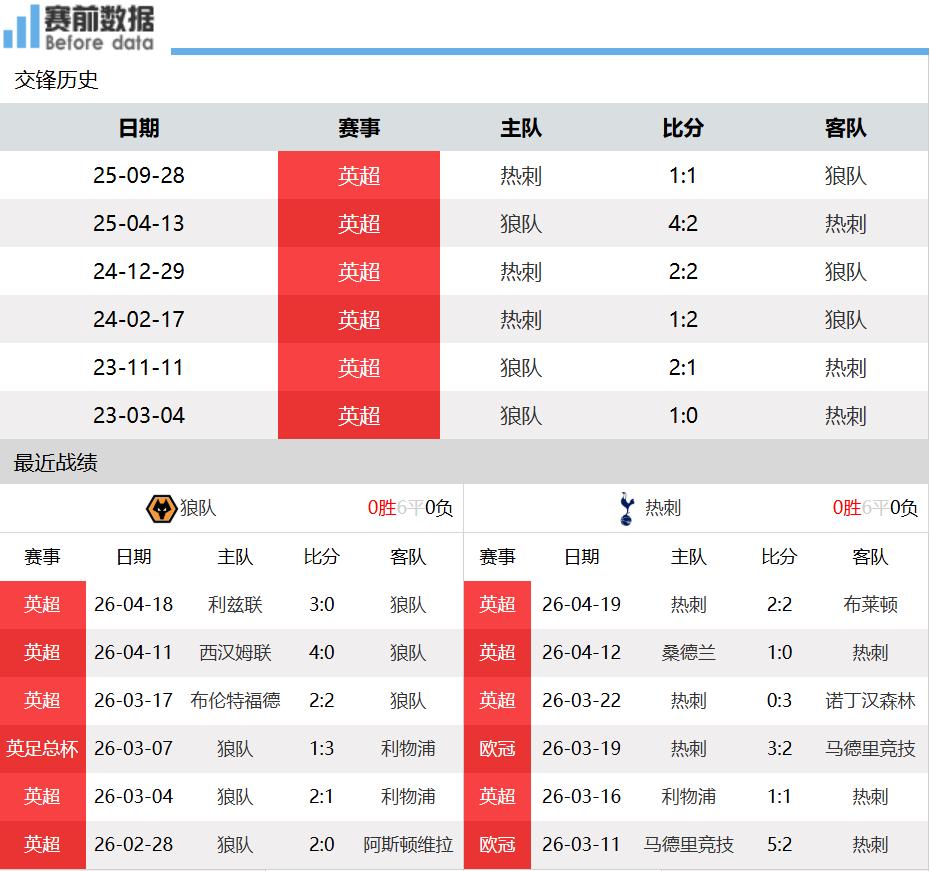Open the 欧冠 tag on 26-03-19
This screenshot has height=871, width=930.
pos(497,748)
